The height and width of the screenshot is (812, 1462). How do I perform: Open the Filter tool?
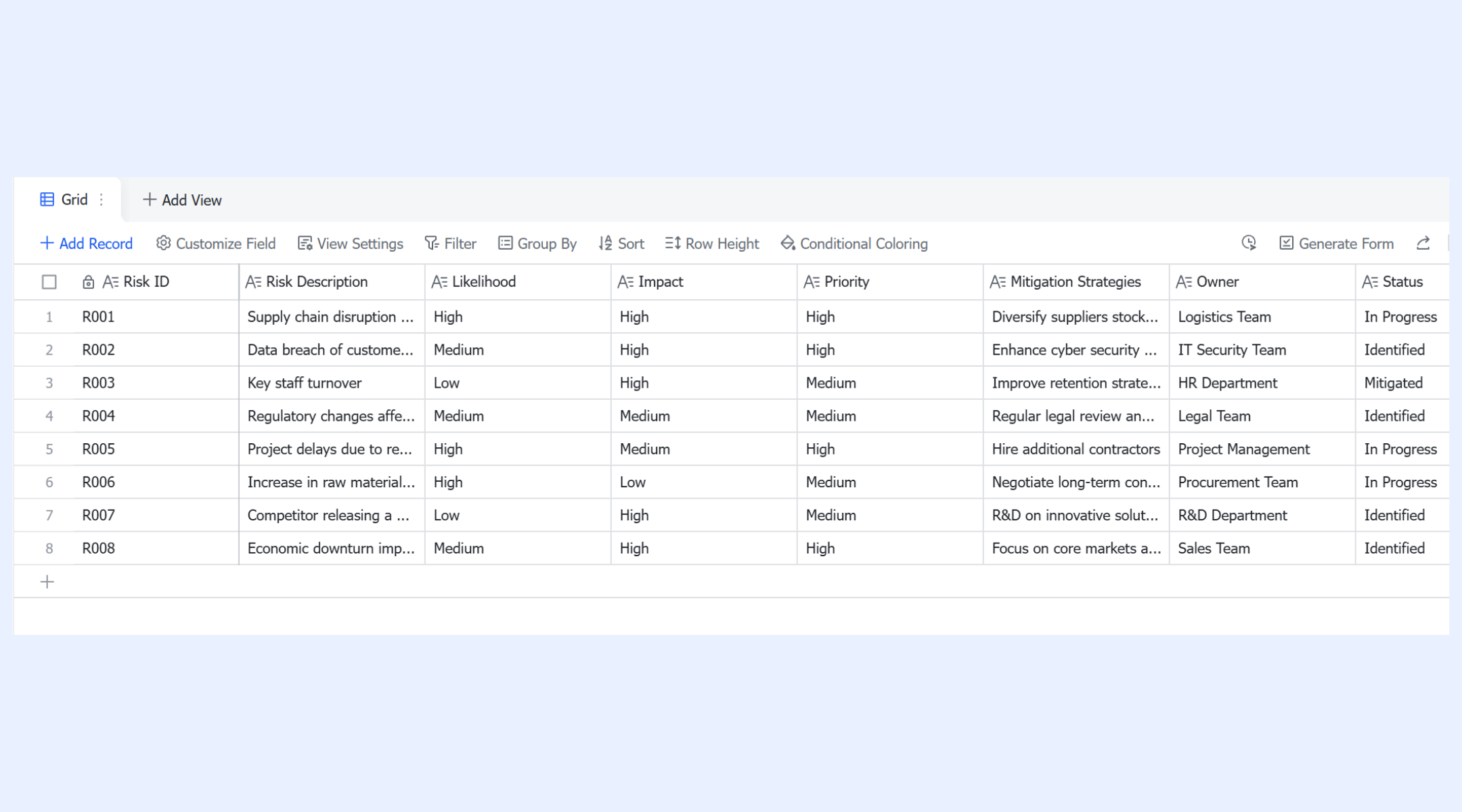click(451, 244)
